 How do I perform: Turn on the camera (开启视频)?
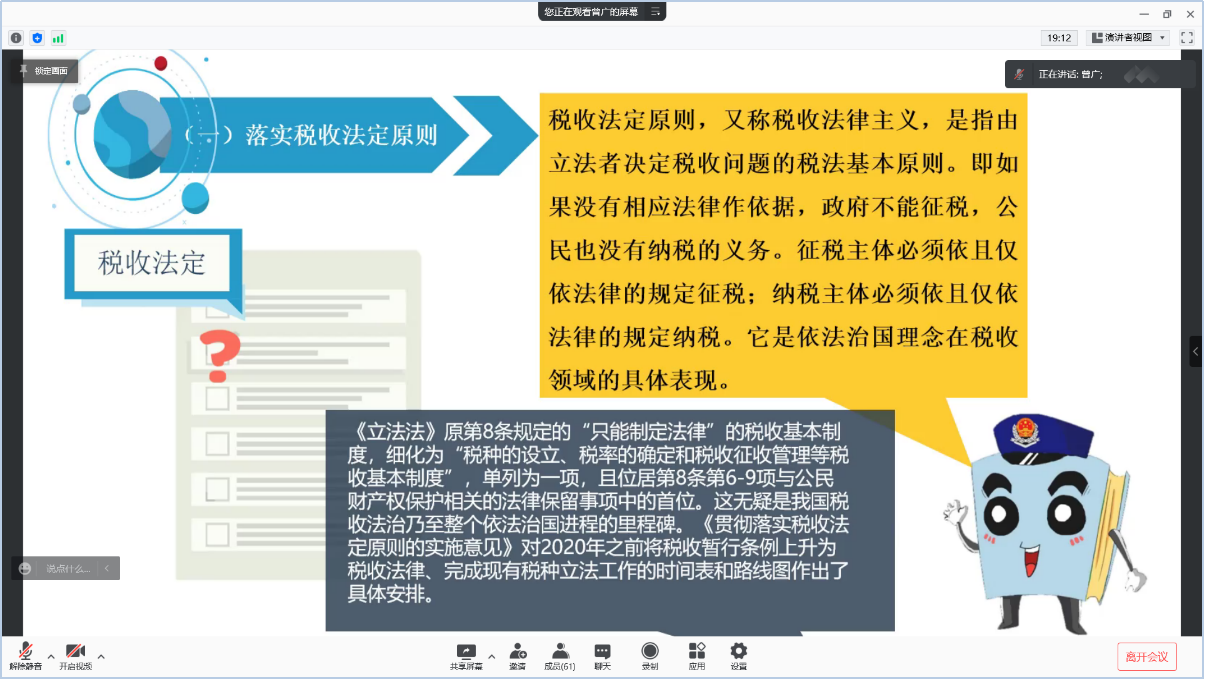[x=75, y=655]
